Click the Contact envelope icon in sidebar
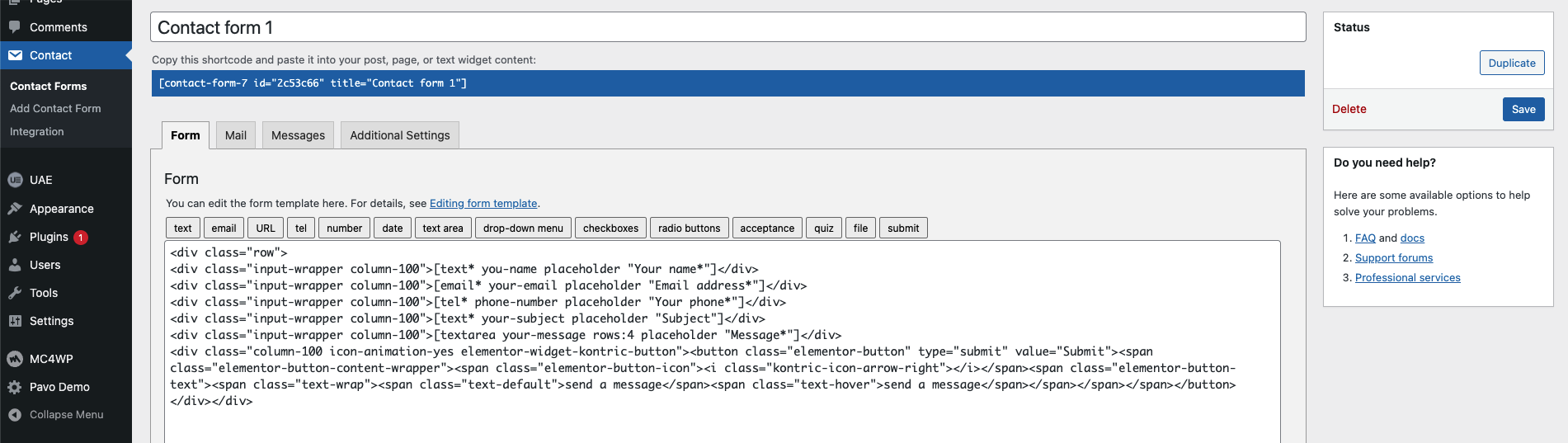The height and width of the screenshot is (443, 1568). [15, 55]
